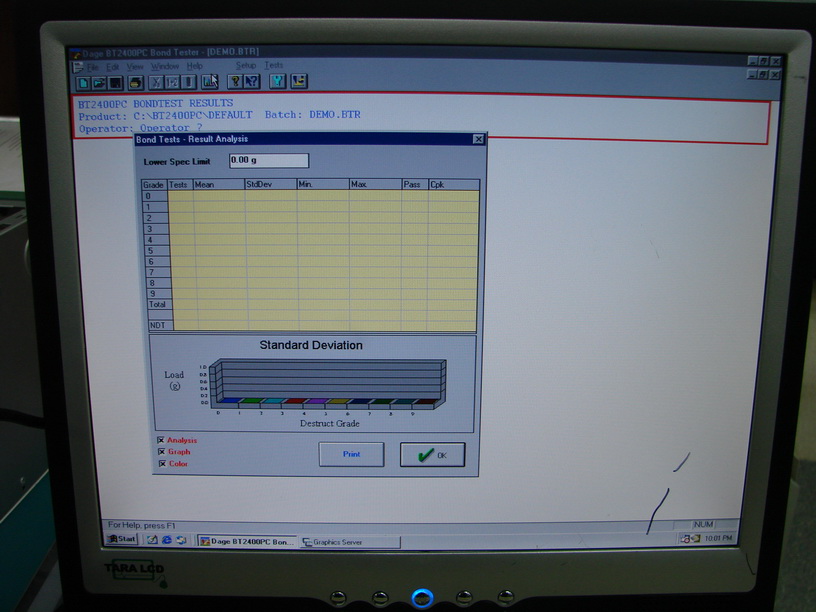Click the bar chart analysis toolbar icon
Image resolution: width=816 pixels, height=612 pixels.
tap(210, 82)
